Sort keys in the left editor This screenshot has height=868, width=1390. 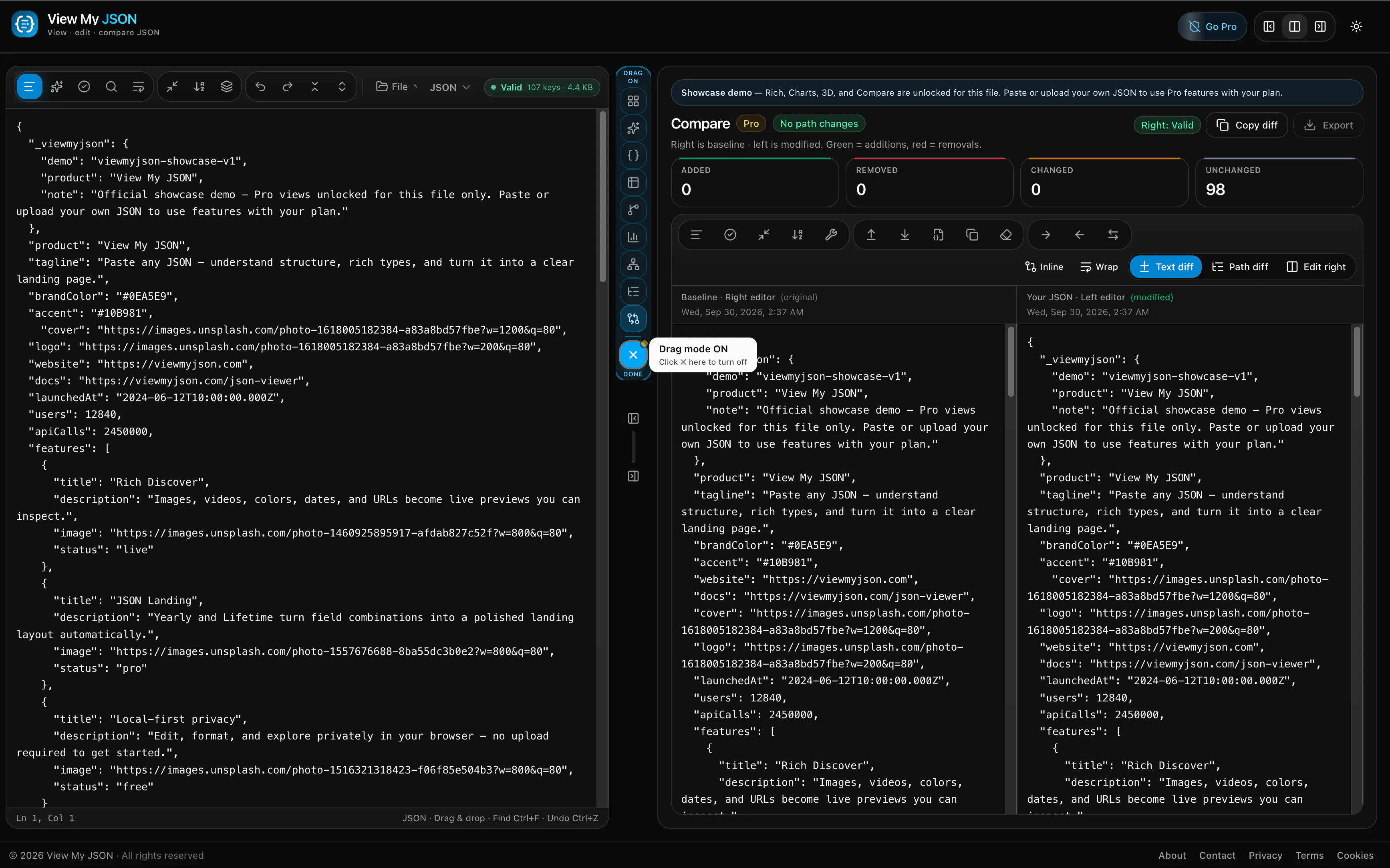pos(199,87)
